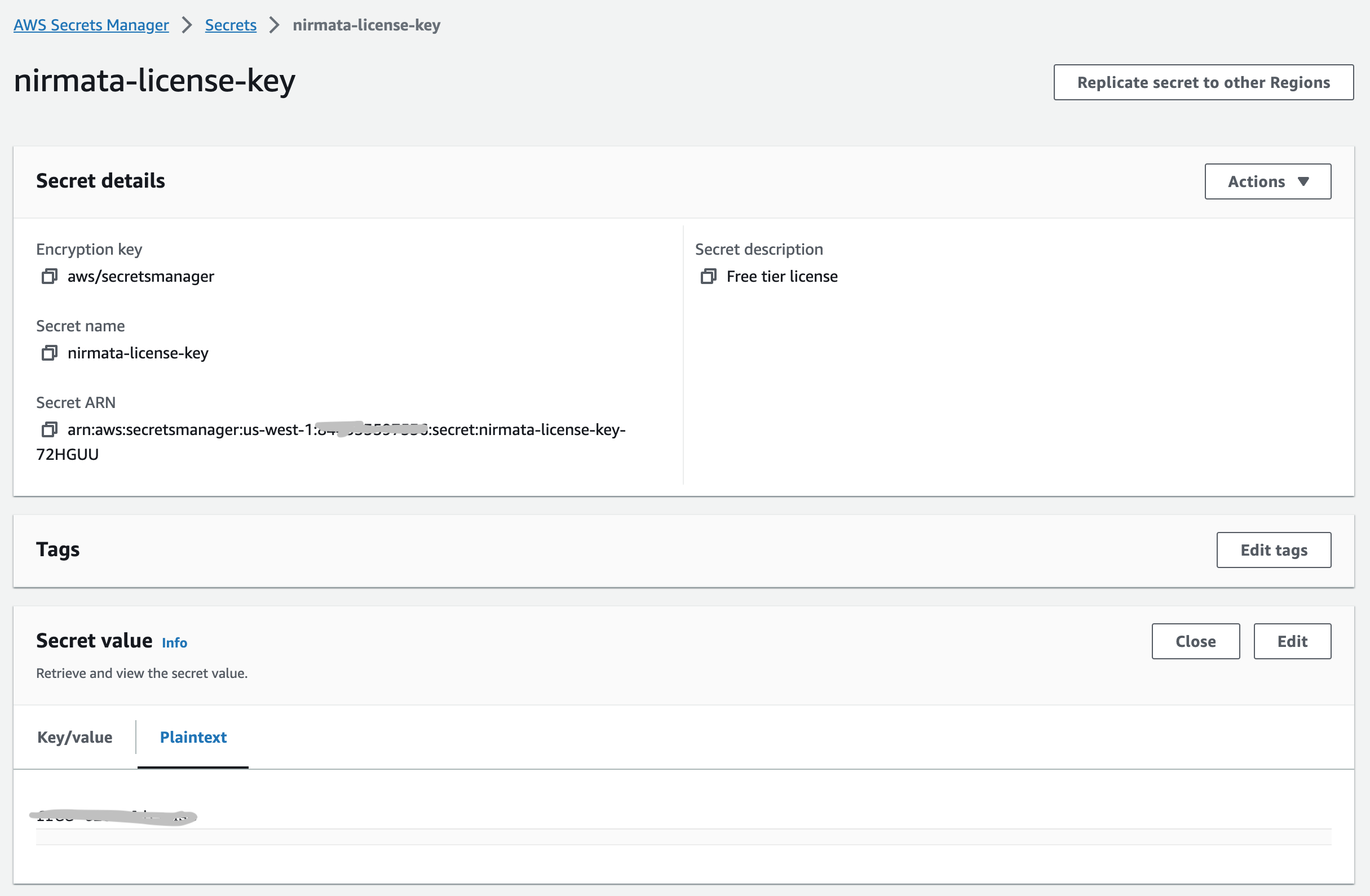
Task: Open the Actions dropdown menu
Action: (x=1267, y=181)
